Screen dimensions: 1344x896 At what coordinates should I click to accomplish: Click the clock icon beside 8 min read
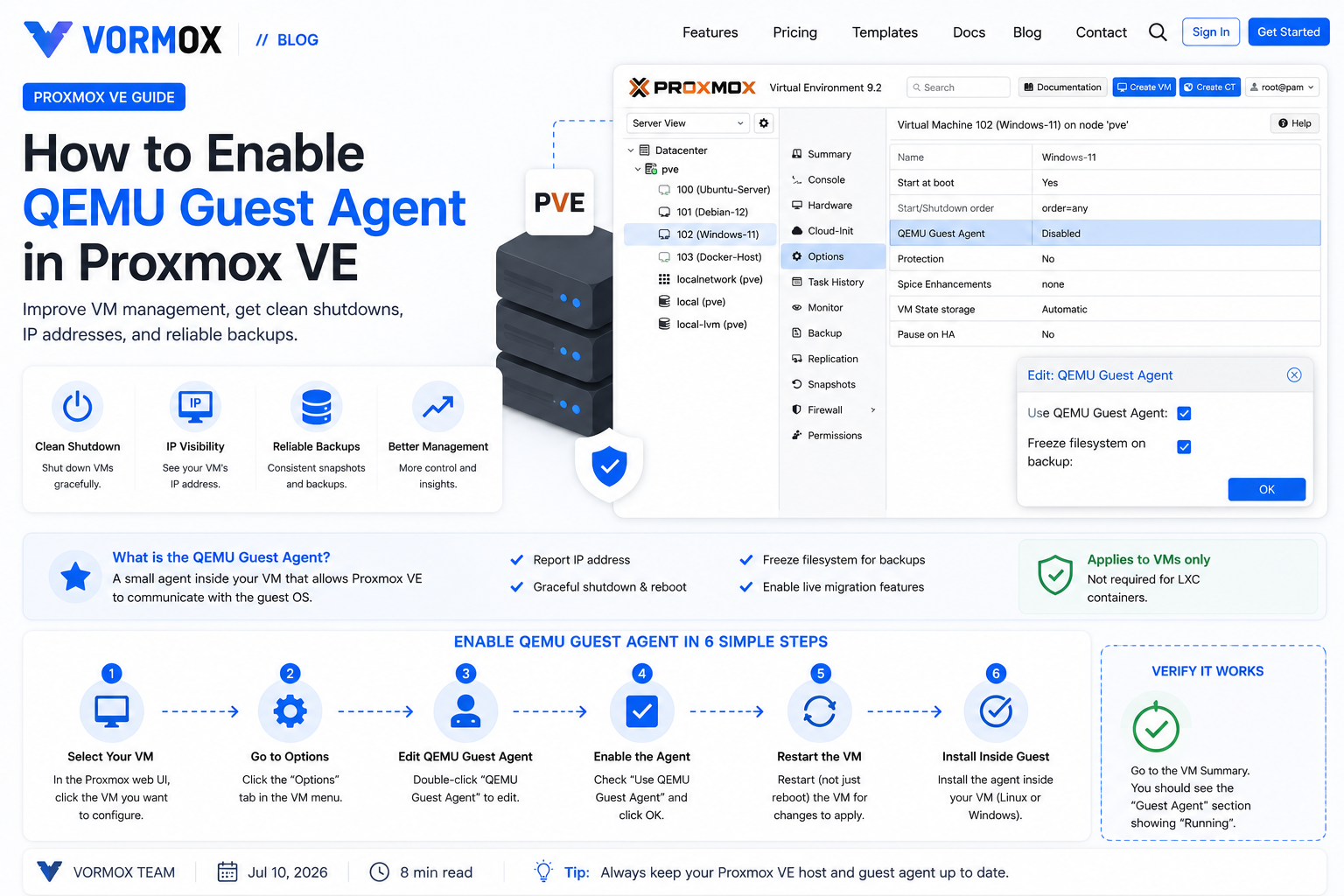pos(379,871)
